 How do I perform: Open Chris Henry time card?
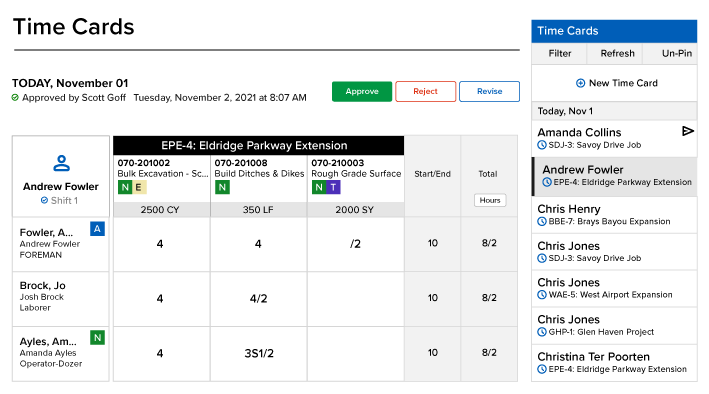pos(614,215)
